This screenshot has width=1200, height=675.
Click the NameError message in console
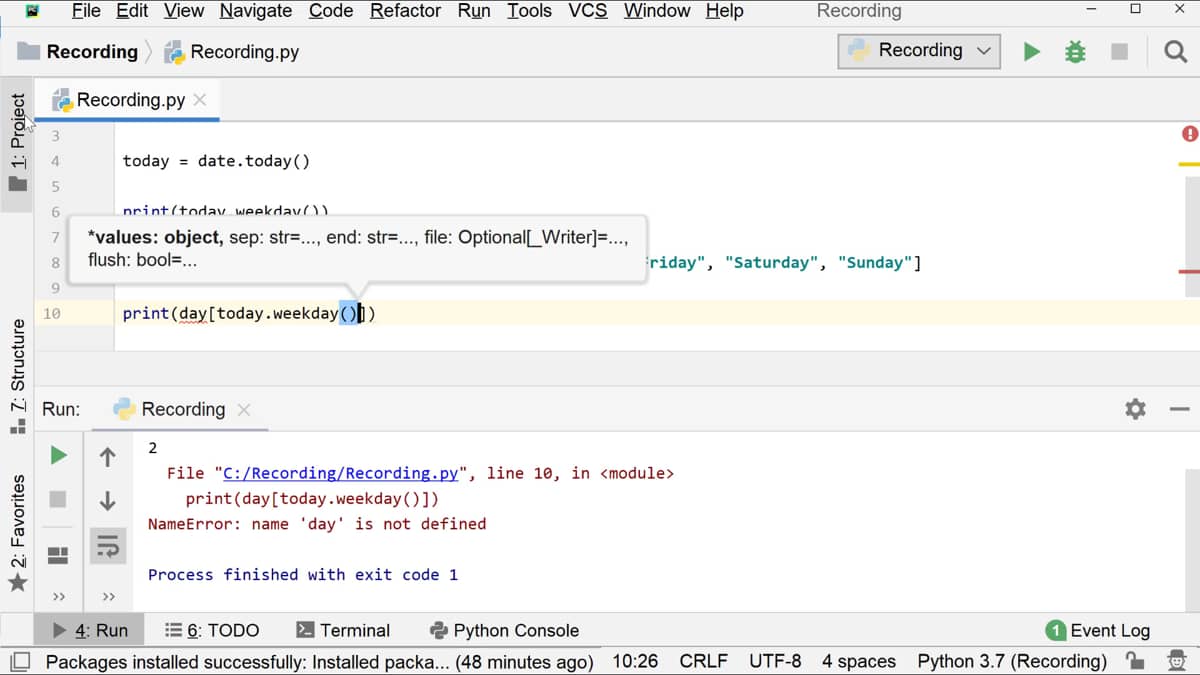click(317, 524)
